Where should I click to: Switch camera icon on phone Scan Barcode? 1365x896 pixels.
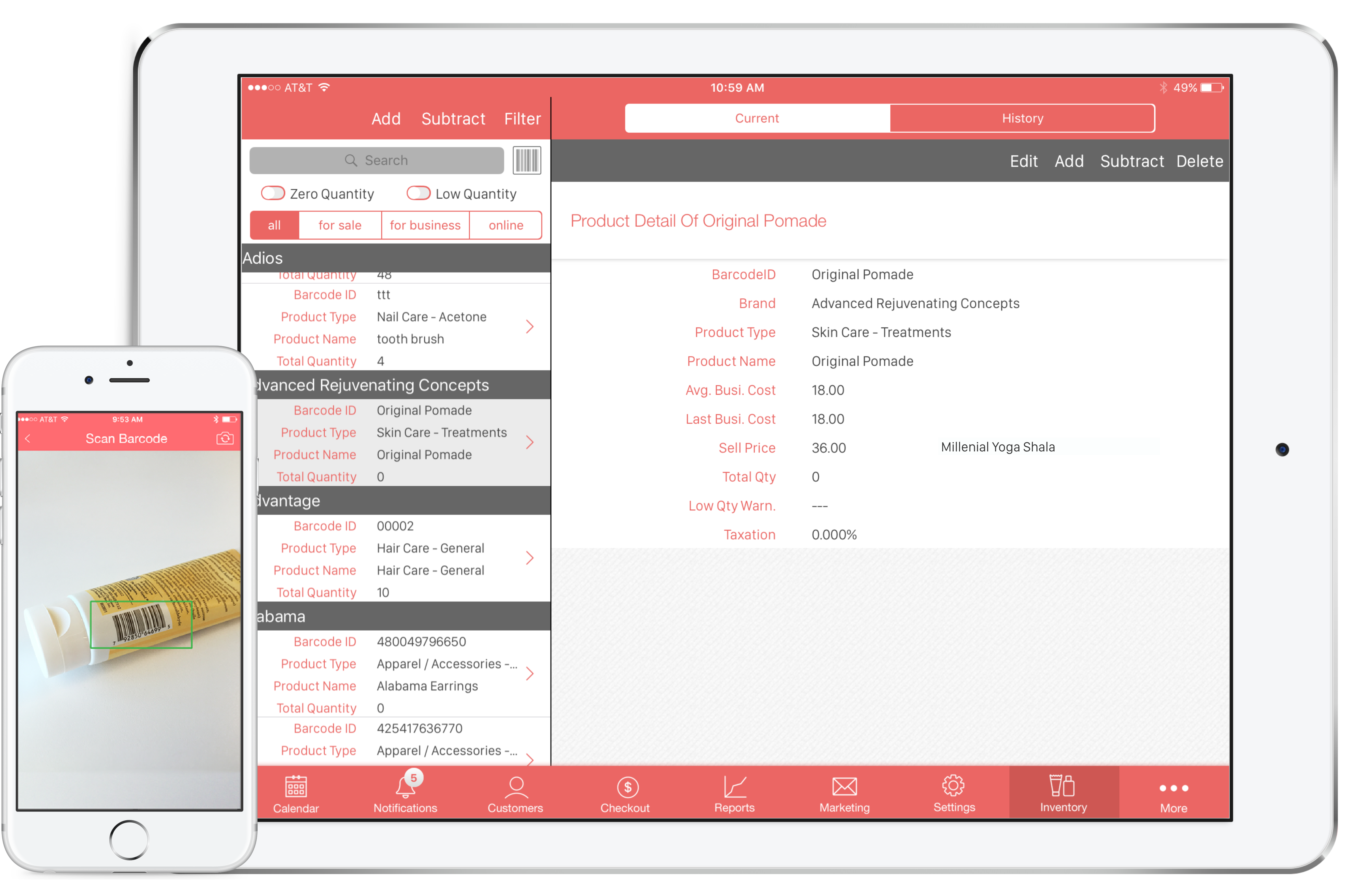(x=225, y=439)
